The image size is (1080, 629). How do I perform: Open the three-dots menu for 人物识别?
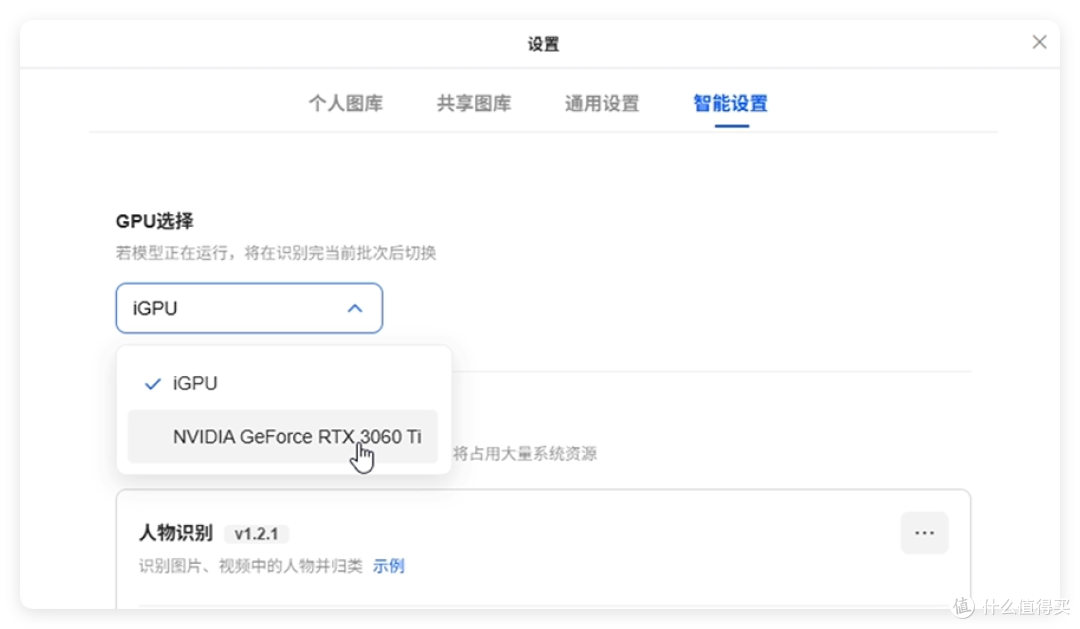pos(924,533)
